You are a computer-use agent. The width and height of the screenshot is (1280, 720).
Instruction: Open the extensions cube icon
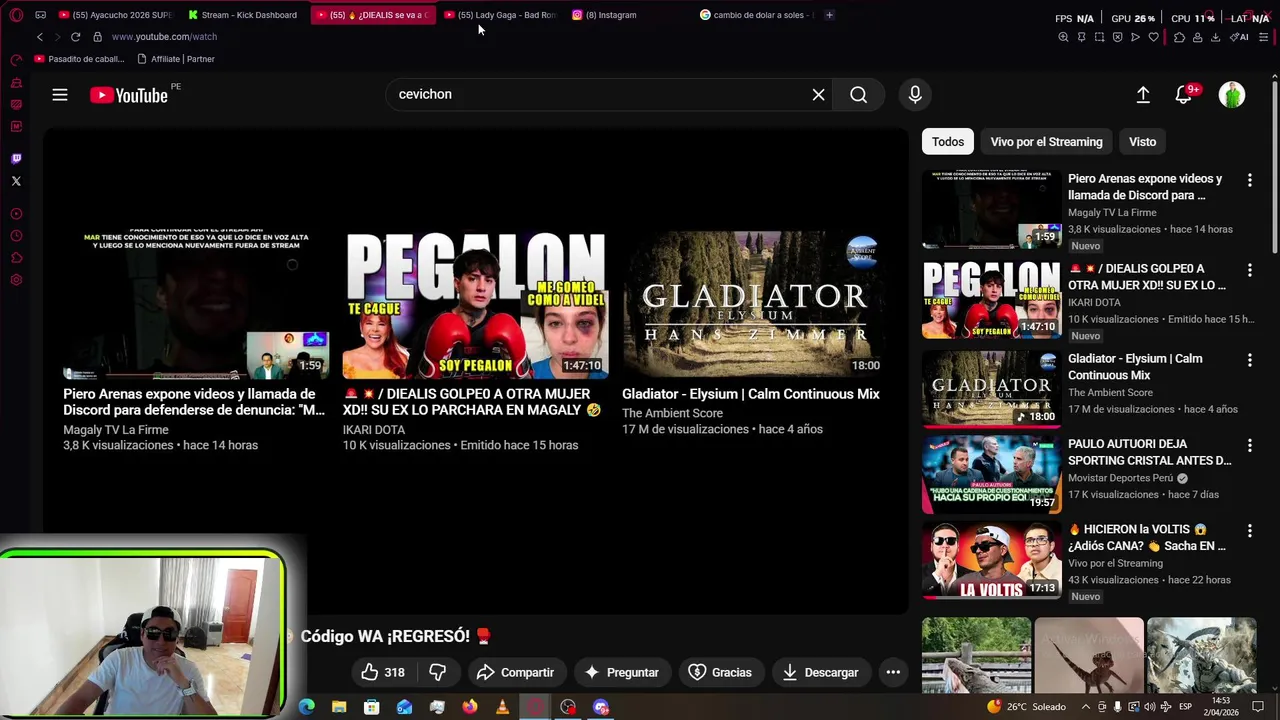(1179, 37)
